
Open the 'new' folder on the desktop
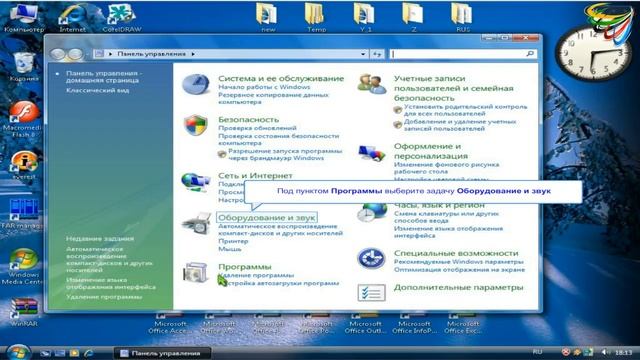[x=268, y=17]
